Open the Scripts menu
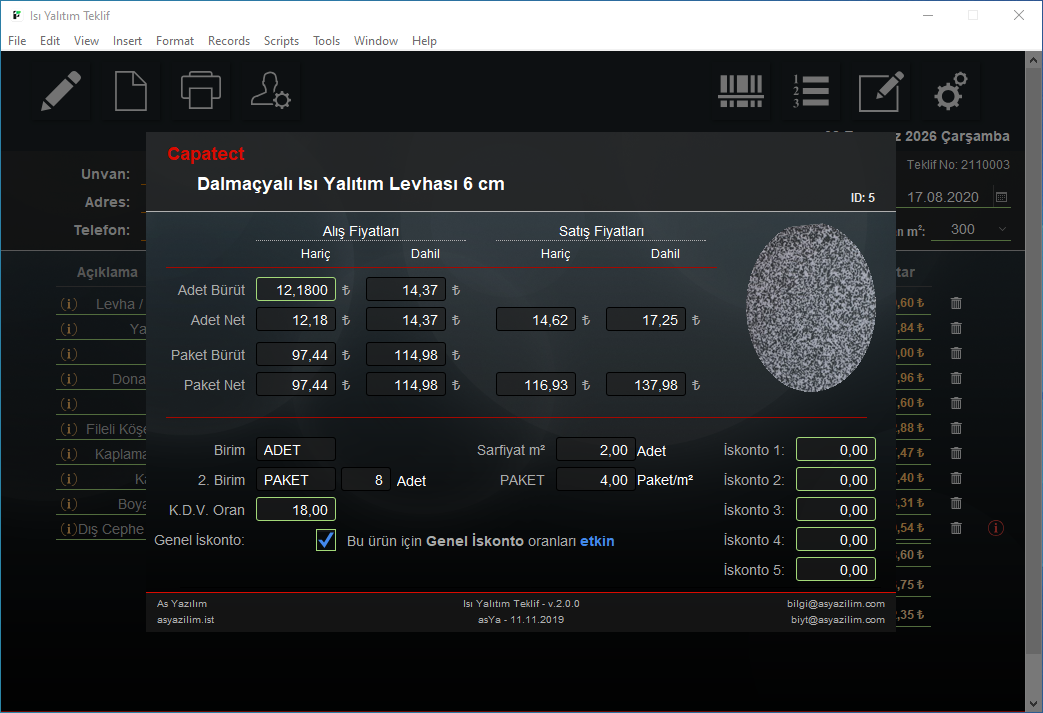The width and height of the screenshot is (1043, 713). tap(281, 41)
